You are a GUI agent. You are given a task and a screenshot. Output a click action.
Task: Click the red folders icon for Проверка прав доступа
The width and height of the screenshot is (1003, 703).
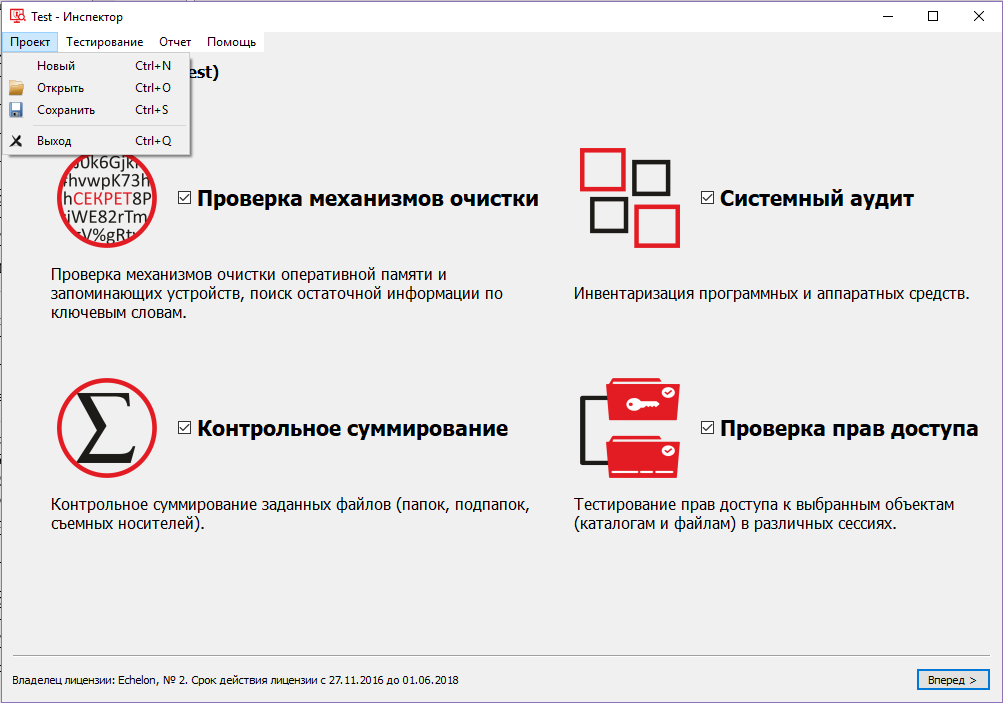pos(630,428)
